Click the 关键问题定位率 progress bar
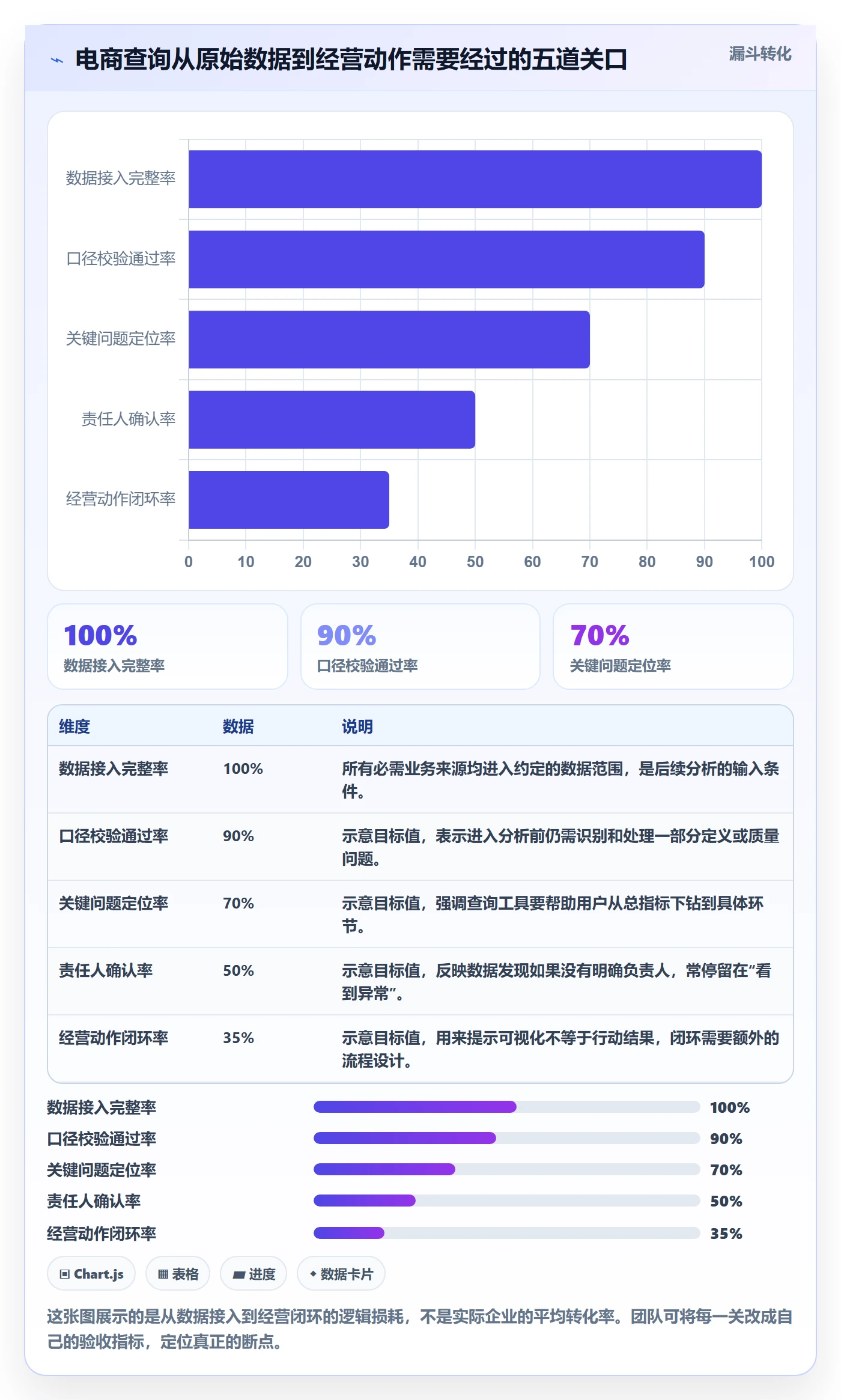The width and height of the screenshot is (841, 1400). click(x=507, y=1169)
